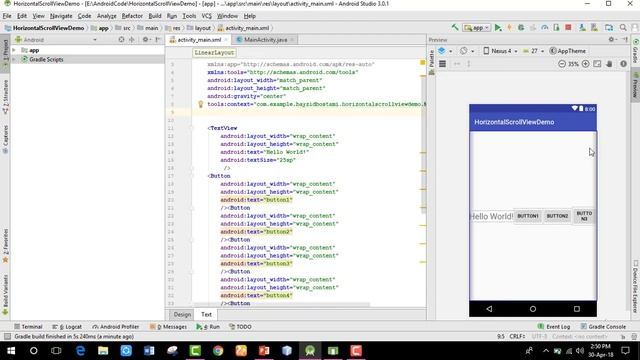This screenshot has width=640, height=360.
Task: Select the pan hand tool in preview
Action: tap(609, 64)
